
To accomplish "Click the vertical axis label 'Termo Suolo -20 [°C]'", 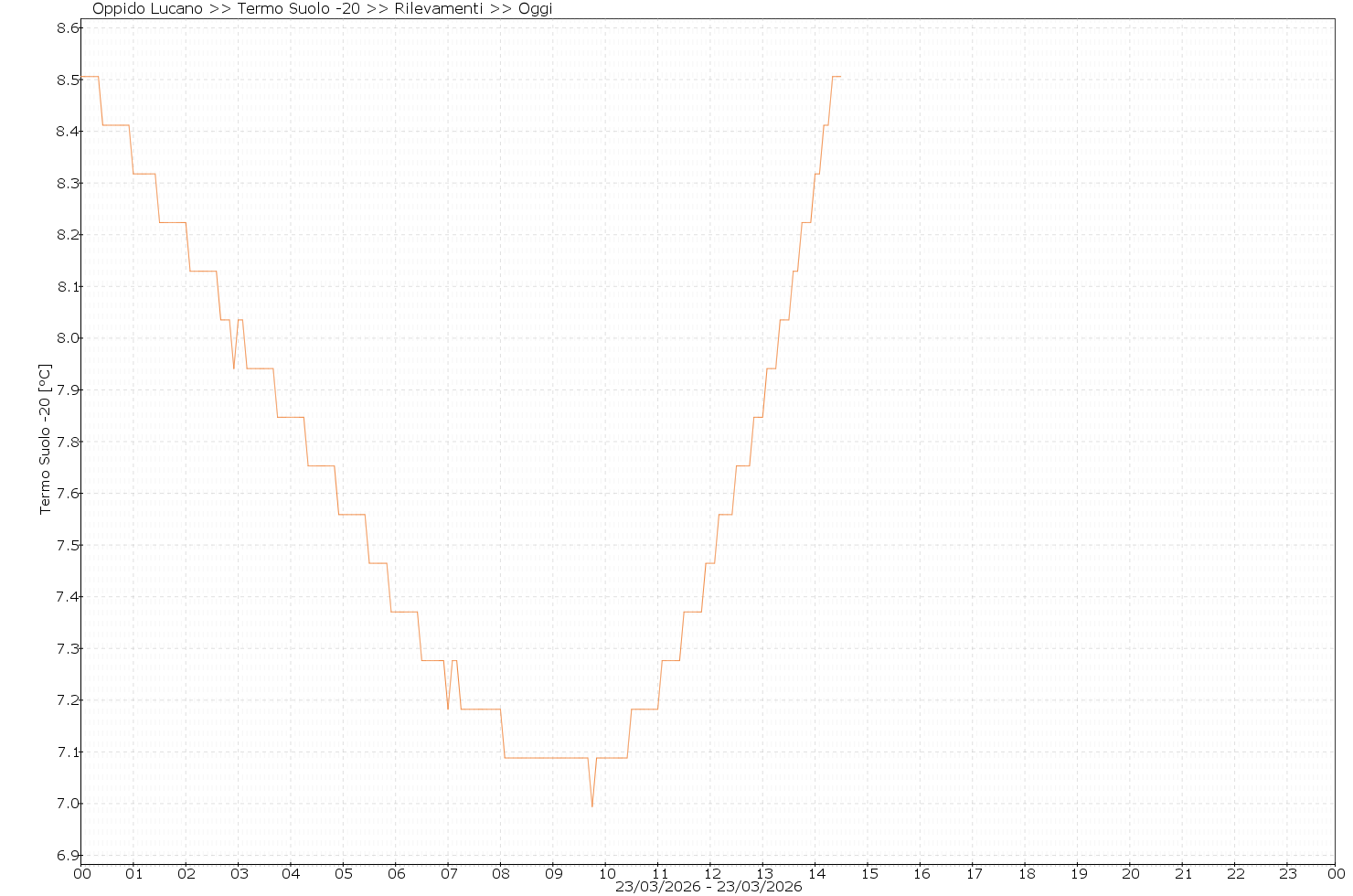I will point(45,439).
